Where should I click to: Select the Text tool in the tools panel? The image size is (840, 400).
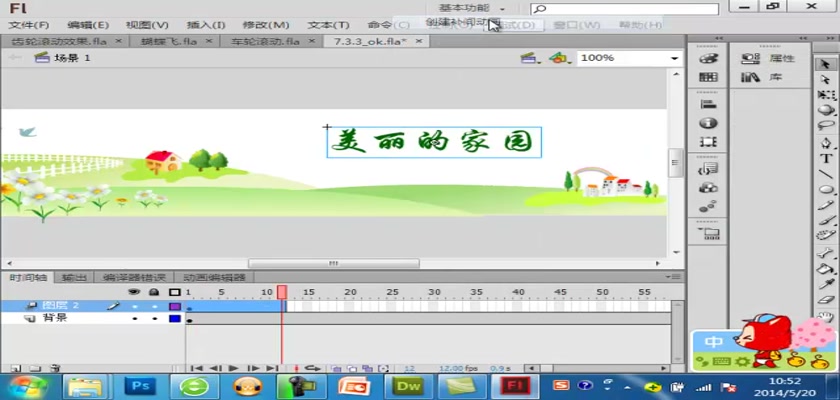pyautogui.click(x=827, y=158)
